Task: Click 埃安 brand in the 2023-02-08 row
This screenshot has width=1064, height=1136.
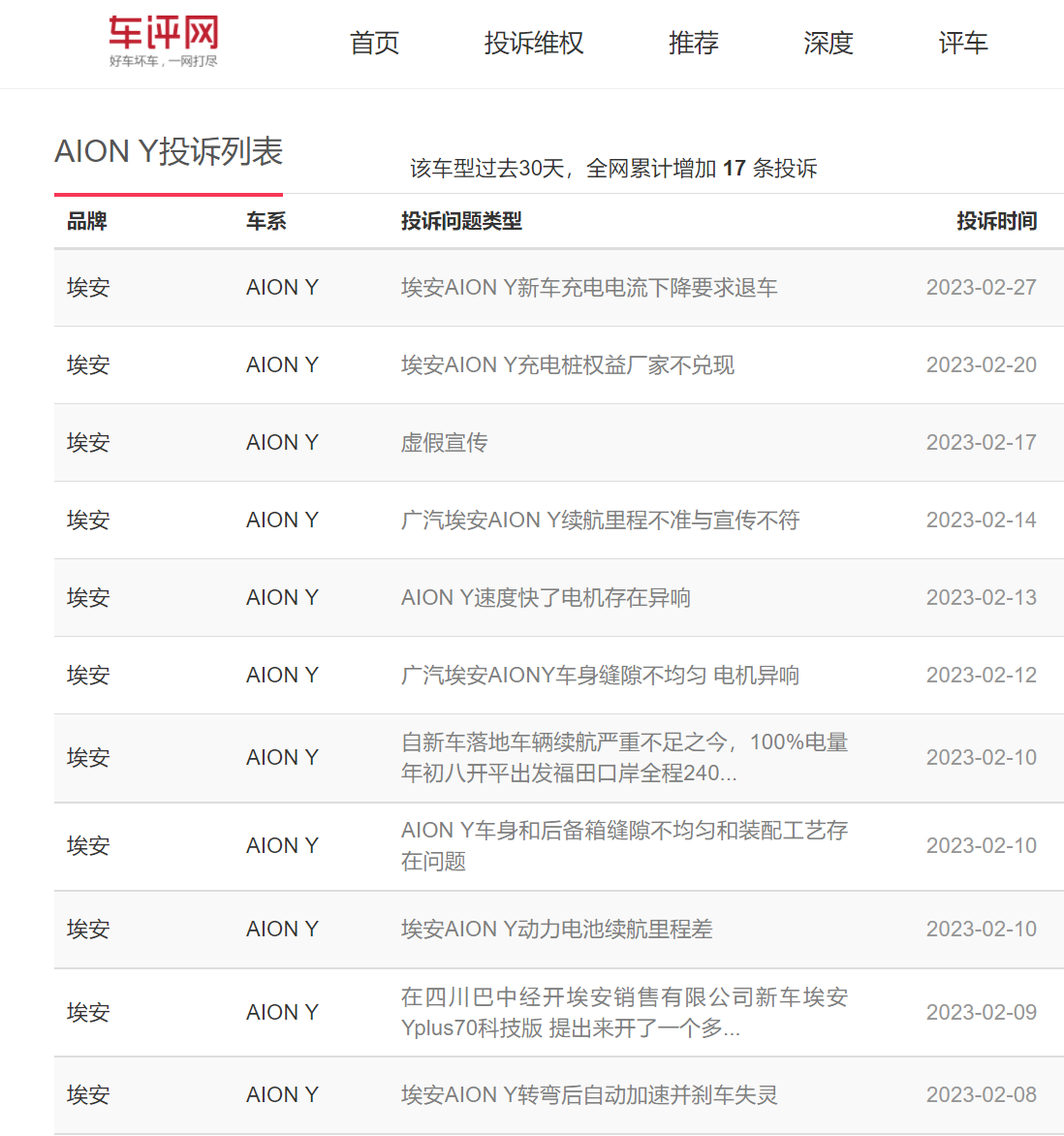Action: [x=88, y=1095]
